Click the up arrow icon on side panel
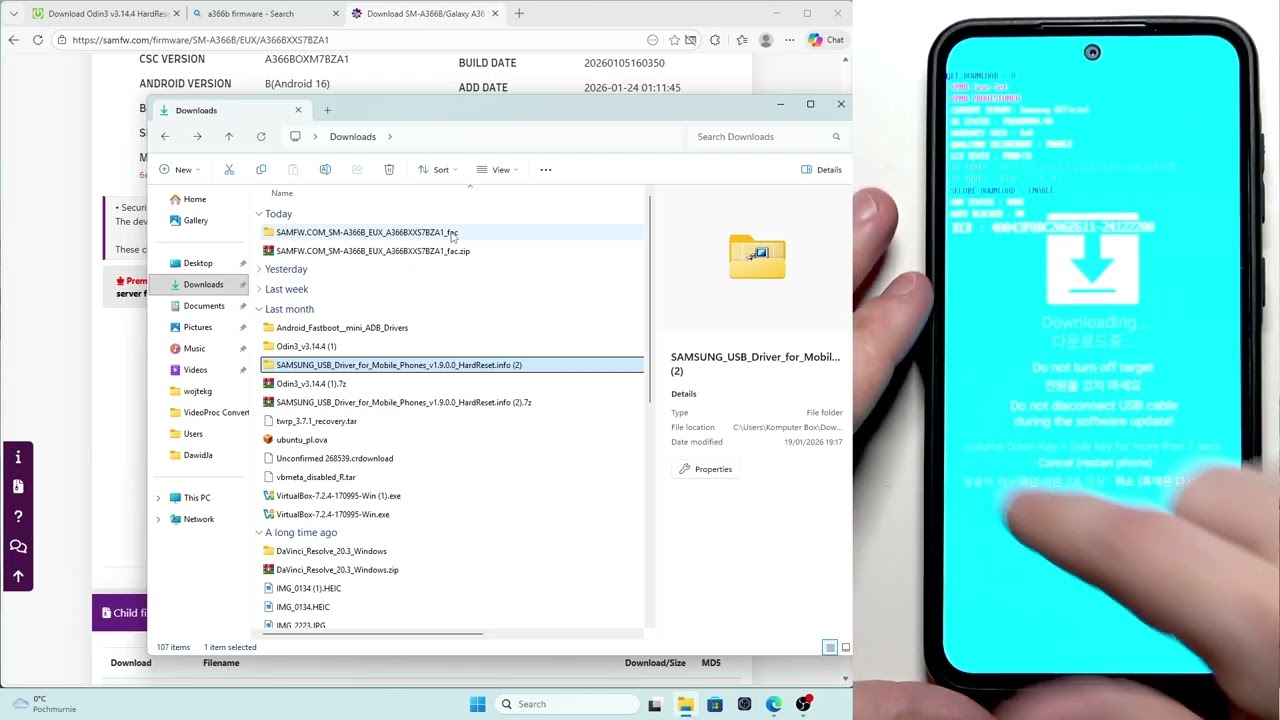This screenshot has height=720, width=1280. (x=18, y=576)
